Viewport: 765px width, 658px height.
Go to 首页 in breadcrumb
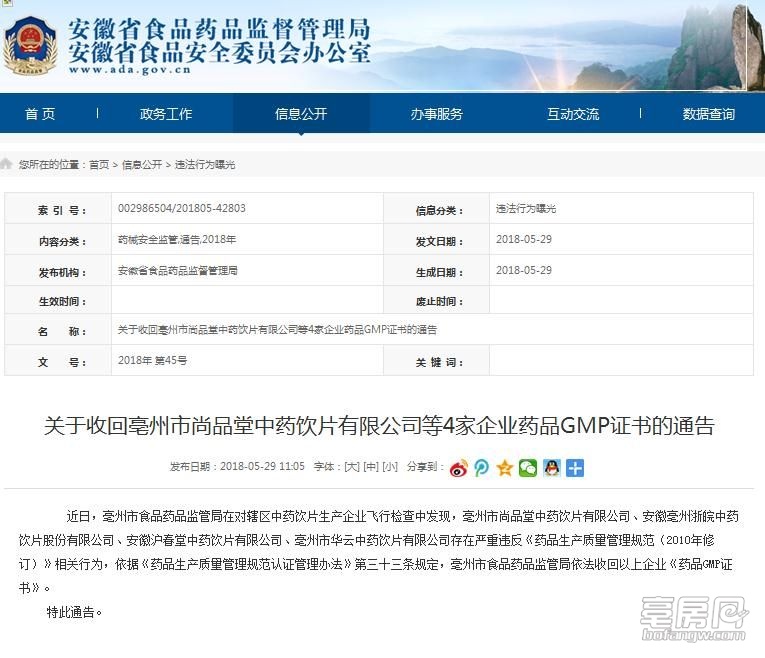[x=99, y=164]
